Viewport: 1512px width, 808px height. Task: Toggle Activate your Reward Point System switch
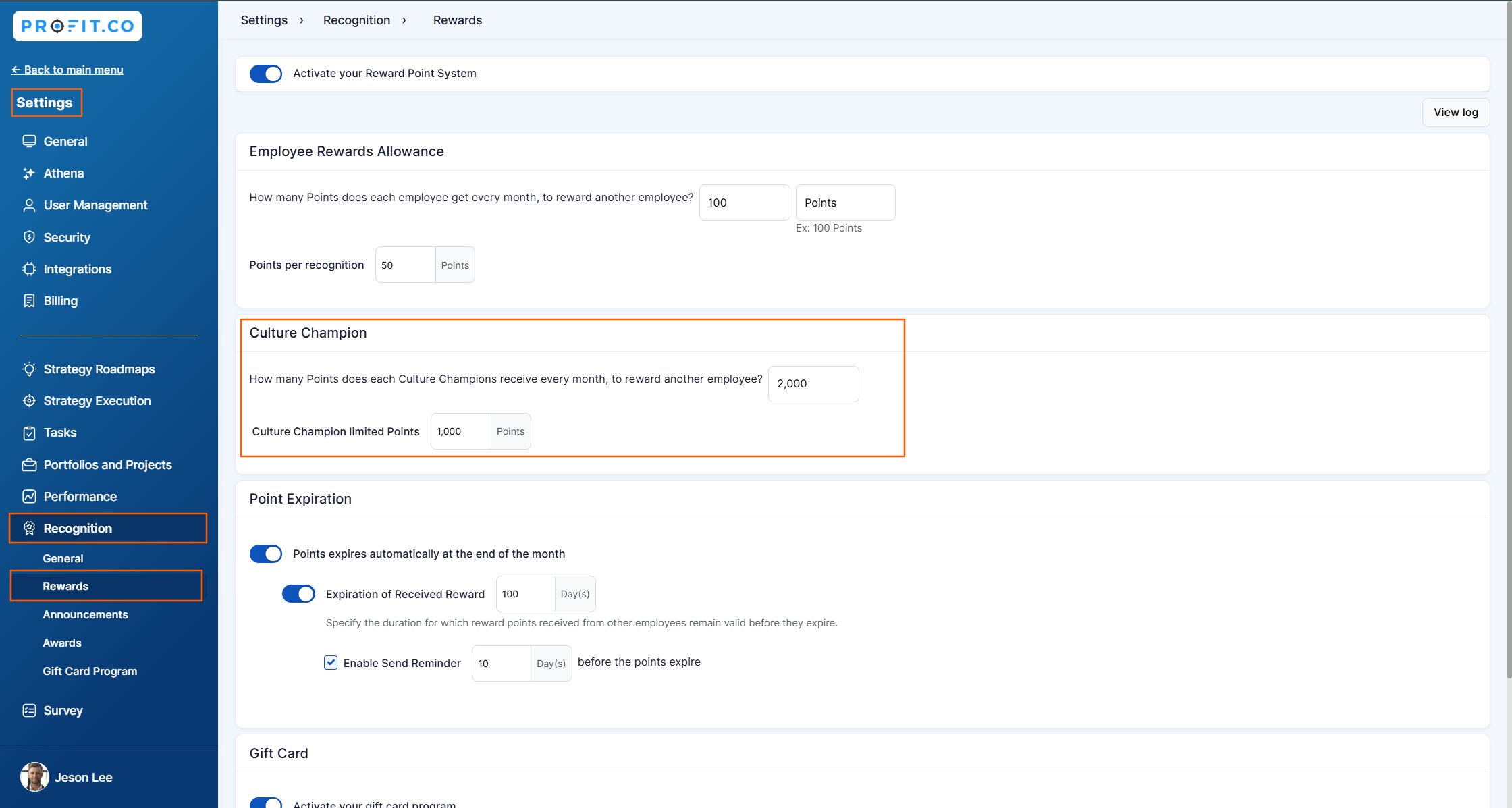tap(266, 74)
